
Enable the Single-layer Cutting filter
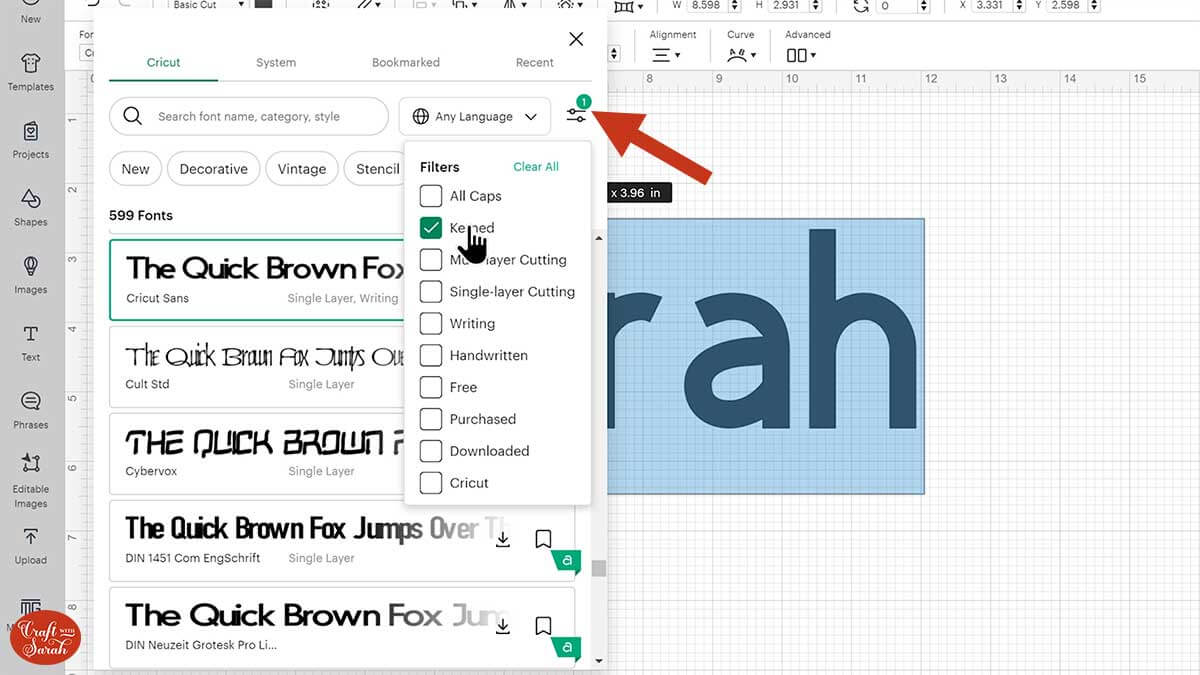(x=431, y=292)
